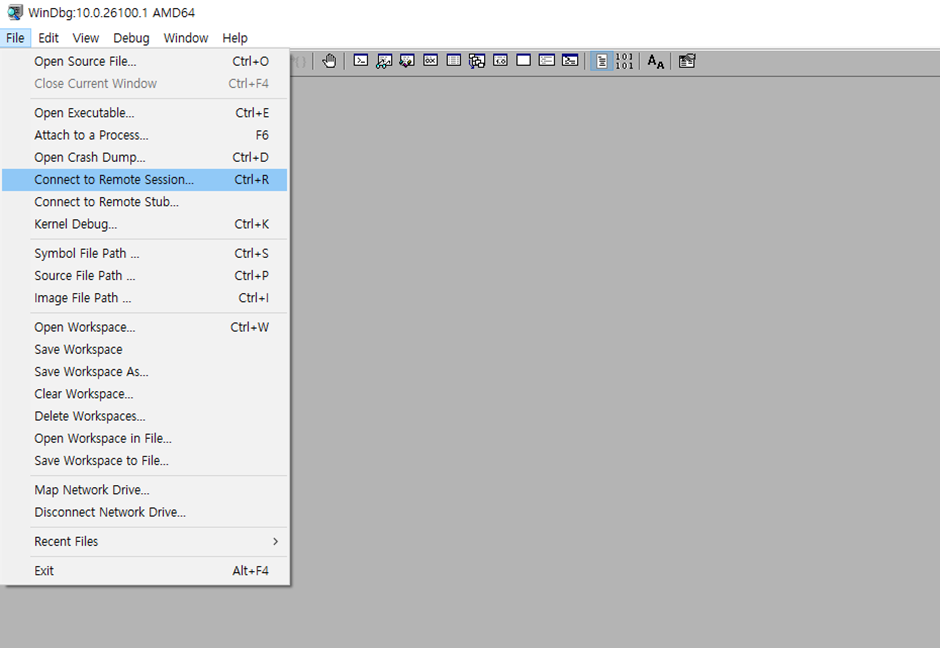The image size is (940, 648).
Task: Open the Call Stack window icon
Action: point(477,61)
